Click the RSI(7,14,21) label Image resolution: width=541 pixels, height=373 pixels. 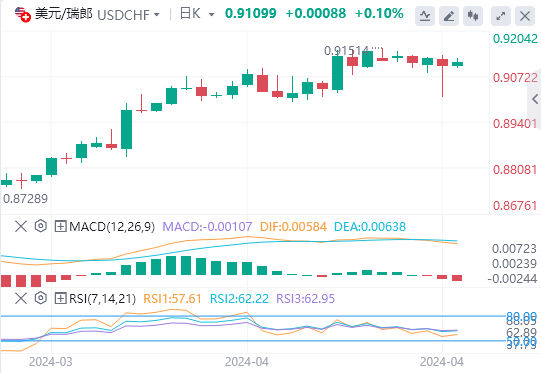[102, 298]
